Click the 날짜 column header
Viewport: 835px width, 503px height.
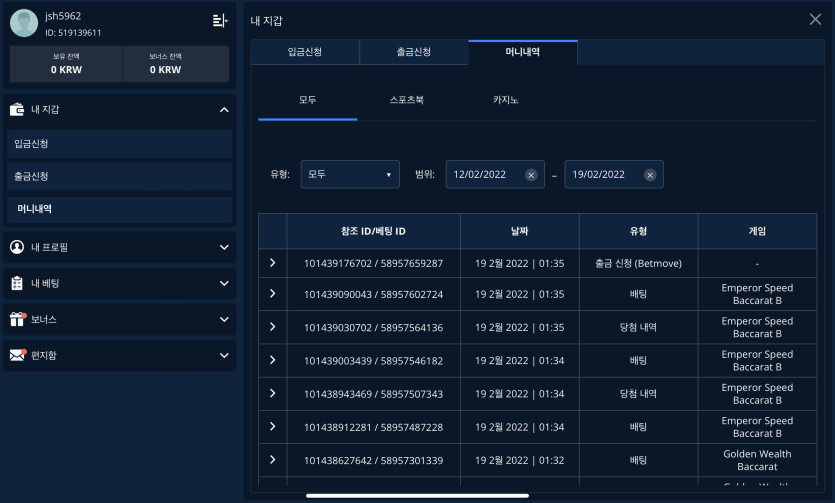(520, 231)
